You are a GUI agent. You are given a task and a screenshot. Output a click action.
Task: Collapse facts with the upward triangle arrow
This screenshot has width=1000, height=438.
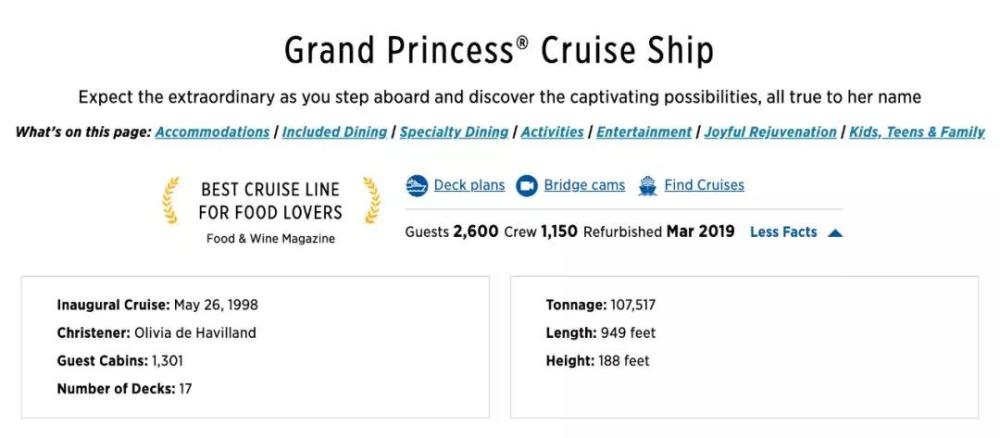[x=835, y=232]
